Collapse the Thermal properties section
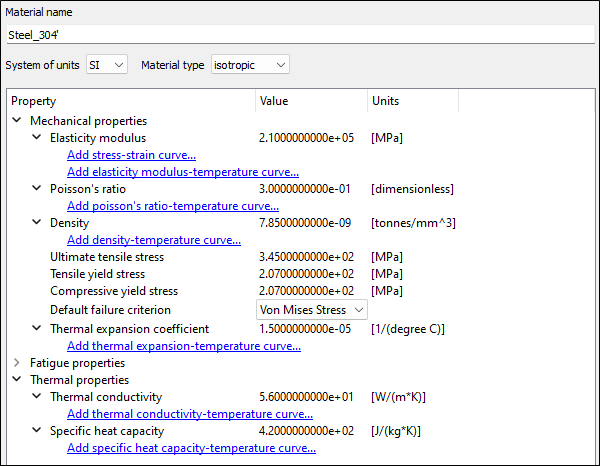Screen dimensions: 600x466 click(17, 380)
